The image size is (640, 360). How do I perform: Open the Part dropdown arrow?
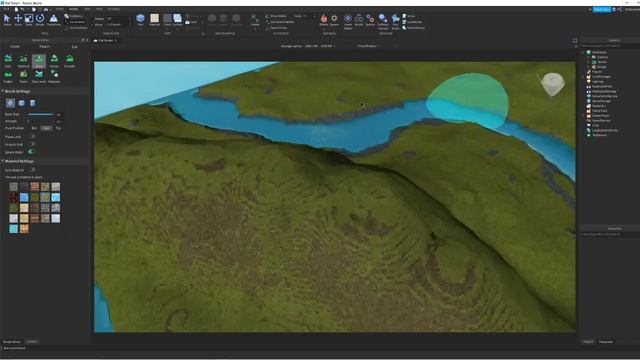pyautogui.click(x=140, y=29)
